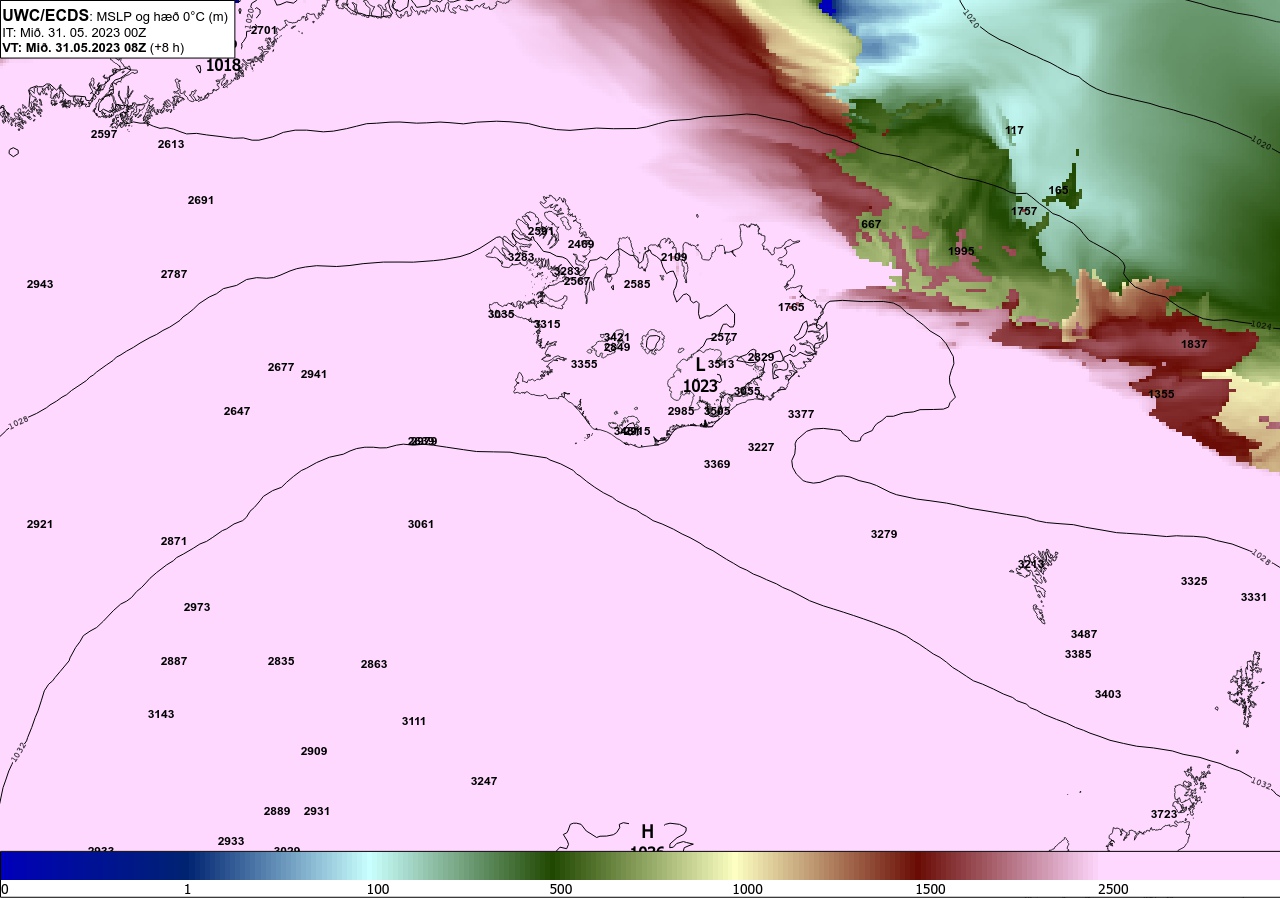Click the 2691 height value

click(x=201, y=200)
